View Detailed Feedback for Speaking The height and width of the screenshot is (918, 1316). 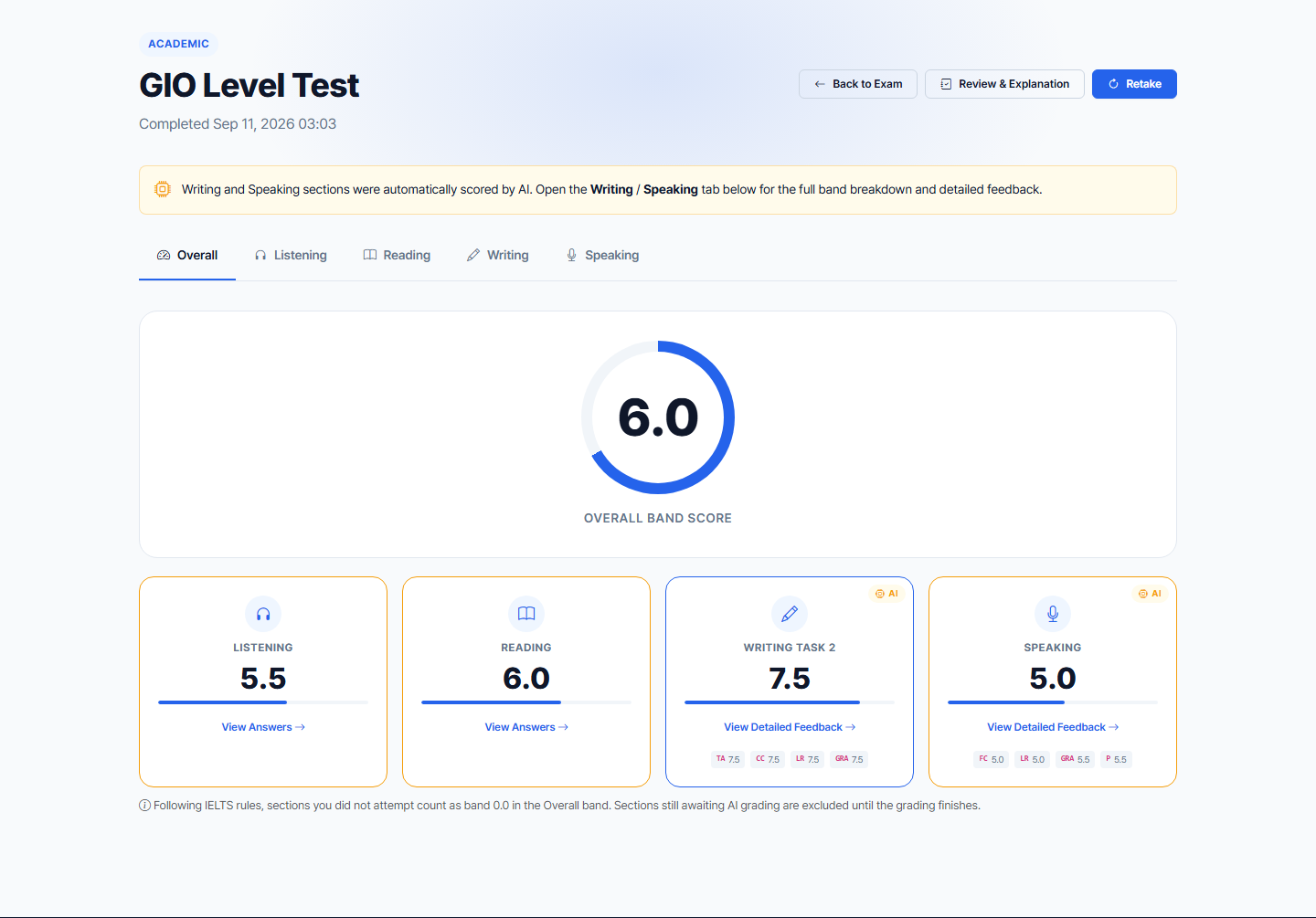click(x=1053, y=727)
